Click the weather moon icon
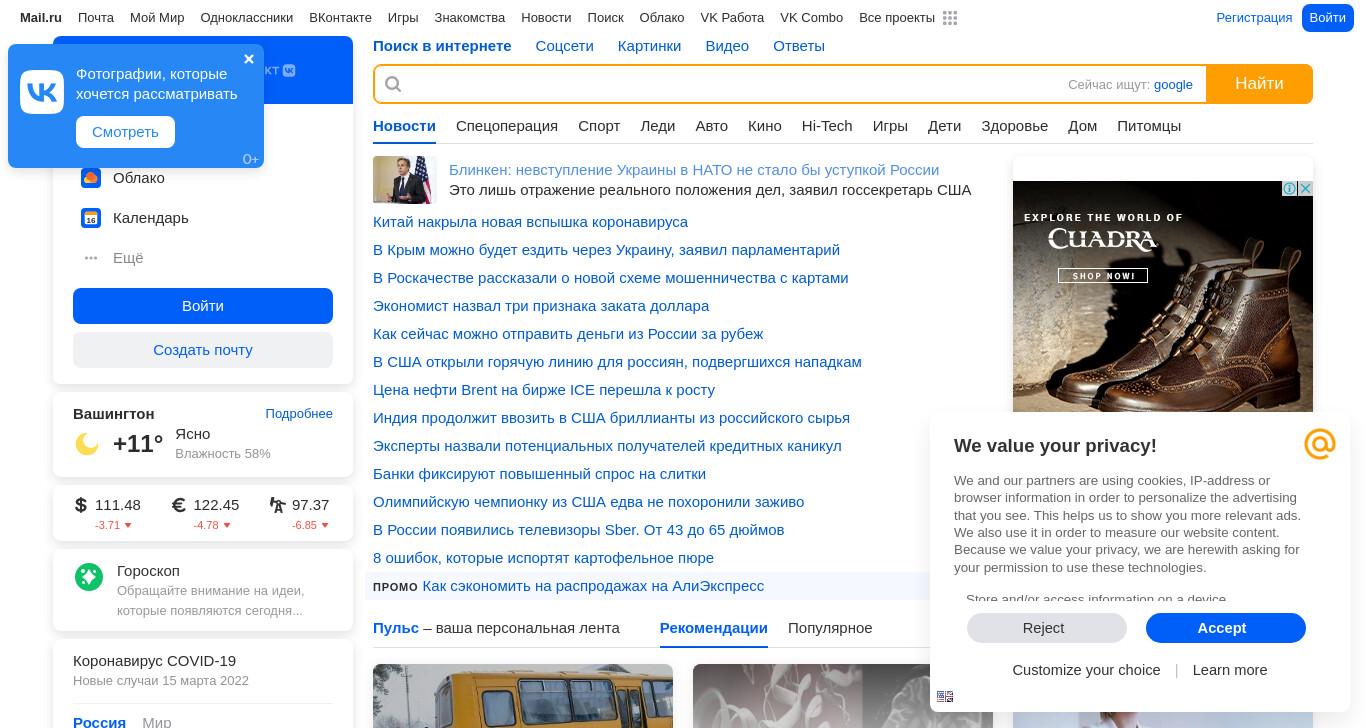The width and height of the screenshot is (1366, 728). coord(87,444)
